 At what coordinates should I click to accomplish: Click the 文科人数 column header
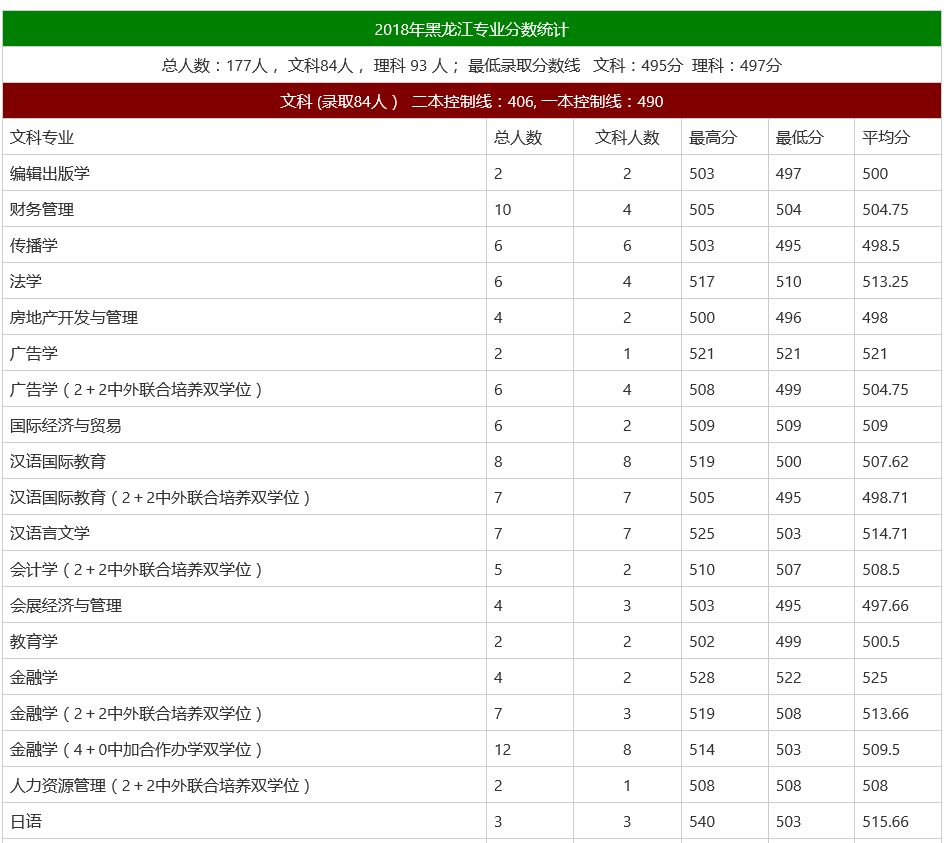tap(627, 138)
